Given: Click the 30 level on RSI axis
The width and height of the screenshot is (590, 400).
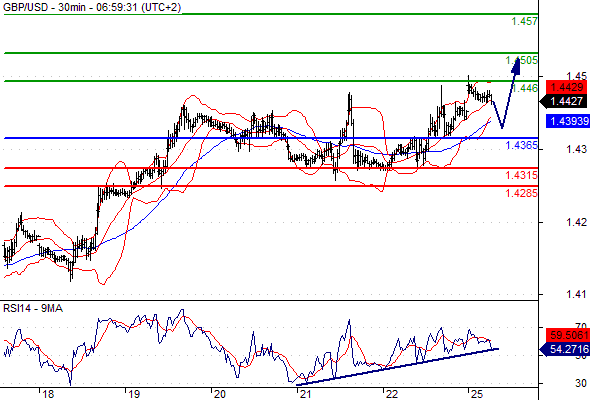Looking at the screenshot, I should click(x=581, y=383).
